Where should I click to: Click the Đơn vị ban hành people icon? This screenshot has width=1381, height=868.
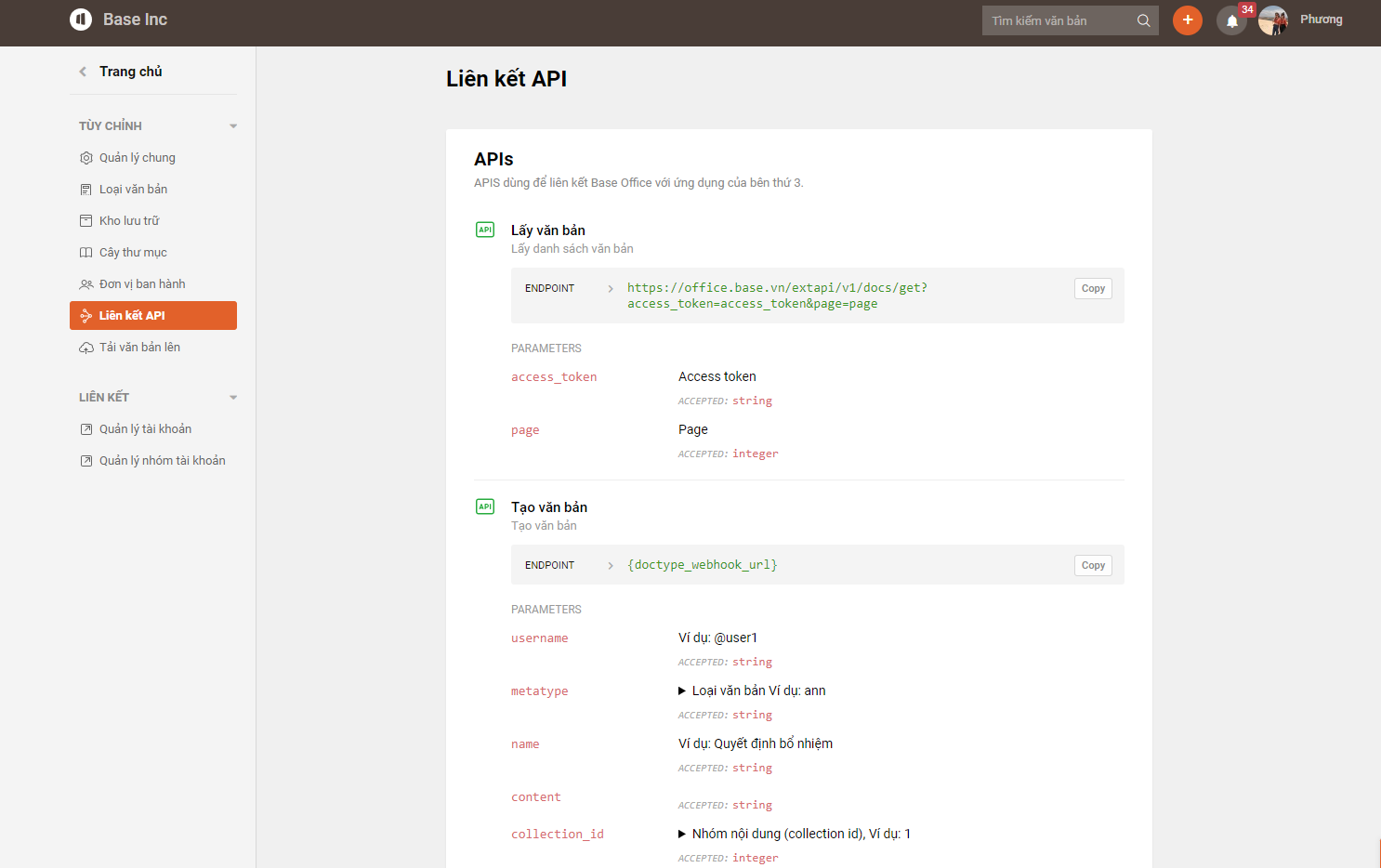86,284
